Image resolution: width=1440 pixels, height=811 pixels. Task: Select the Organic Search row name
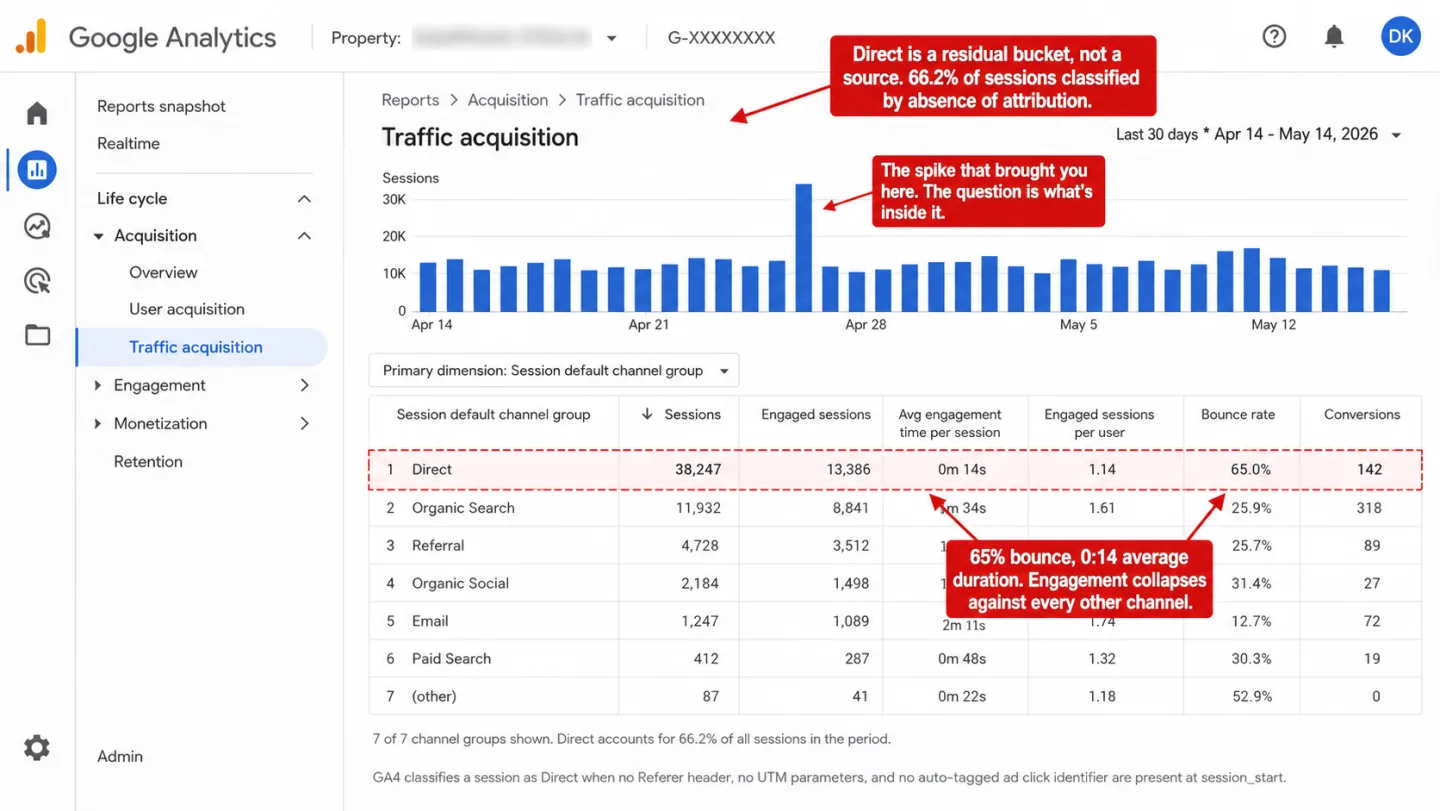463,507
